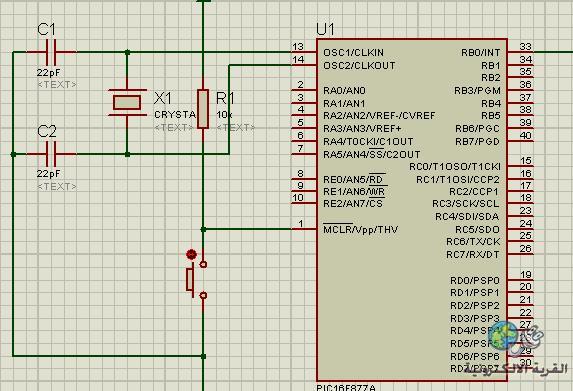Select the RD0/PSP0 pin 19
573x391 pixels.
(x=521, y=280)
